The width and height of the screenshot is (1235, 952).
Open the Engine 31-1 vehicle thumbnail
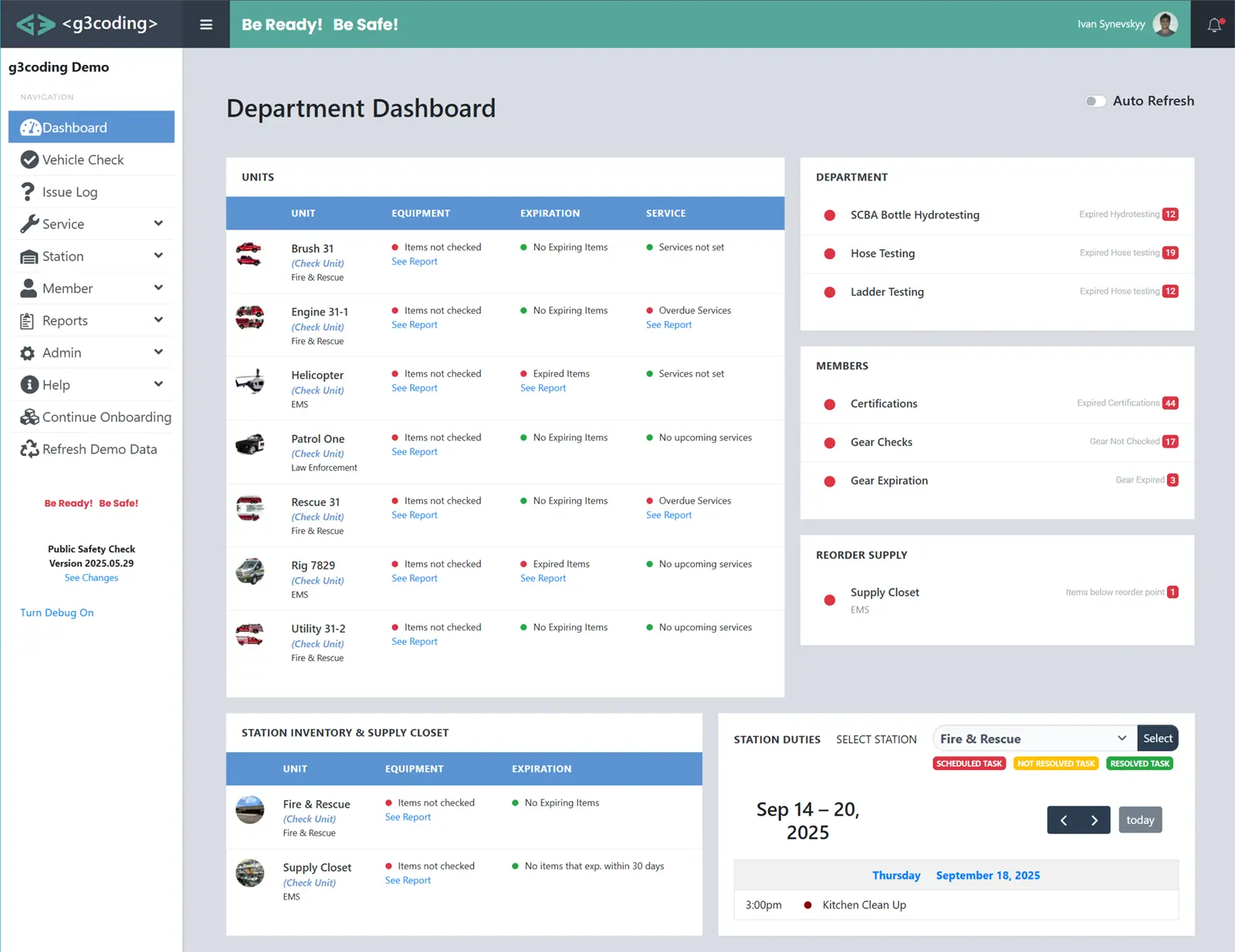(249, 317)
